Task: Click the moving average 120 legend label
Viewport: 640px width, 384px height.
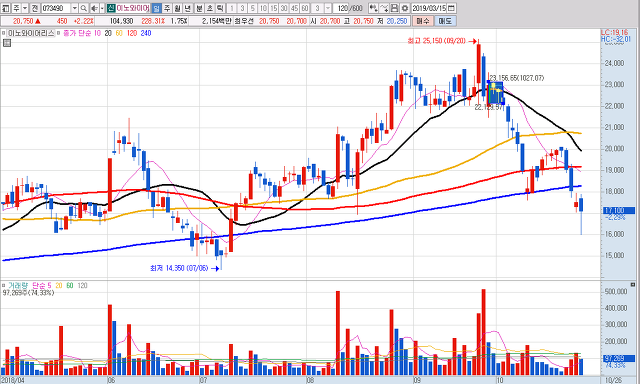Action: 132,33
